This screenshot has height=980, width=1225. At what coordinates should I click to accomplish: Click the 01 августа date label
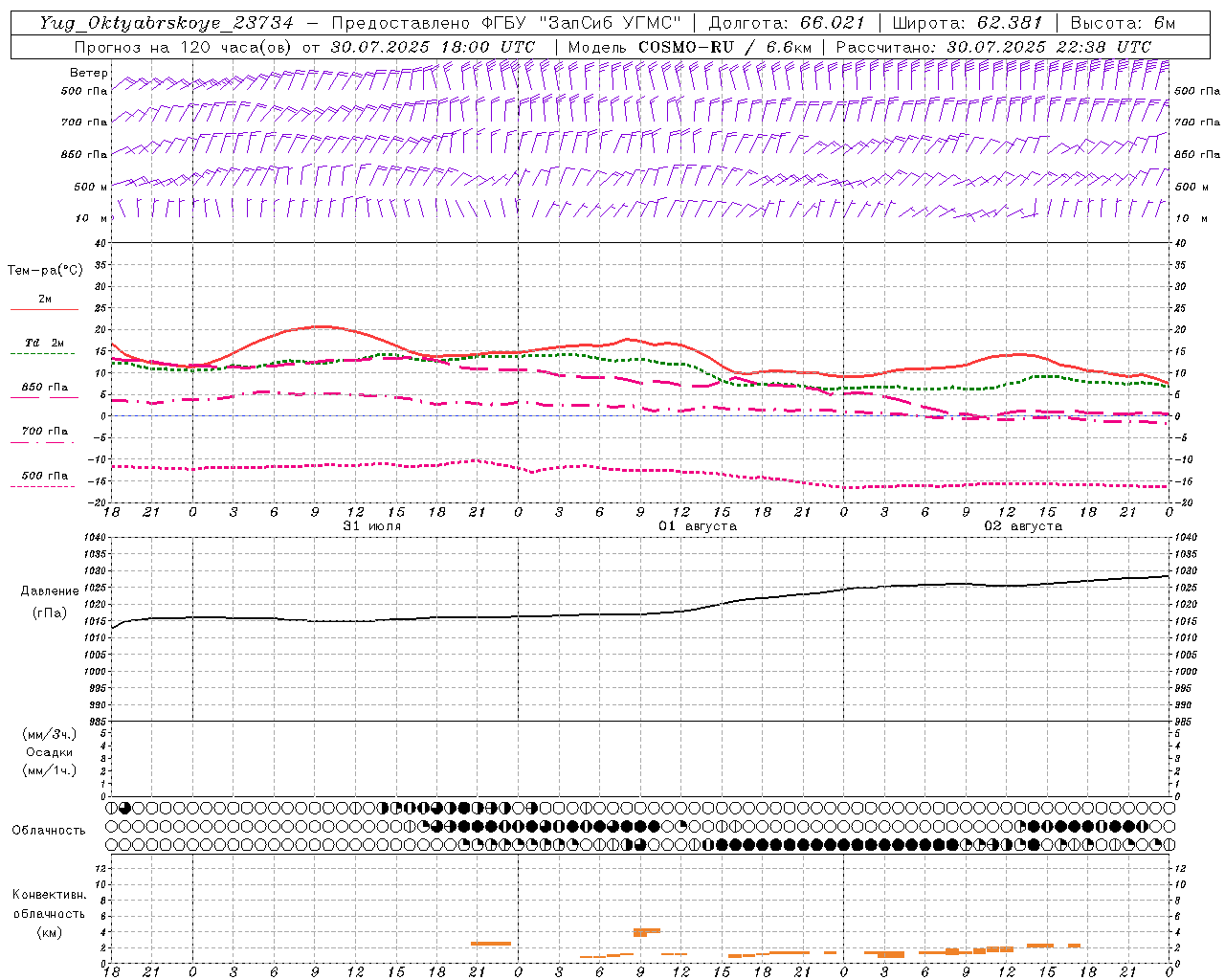coord(698,525)
